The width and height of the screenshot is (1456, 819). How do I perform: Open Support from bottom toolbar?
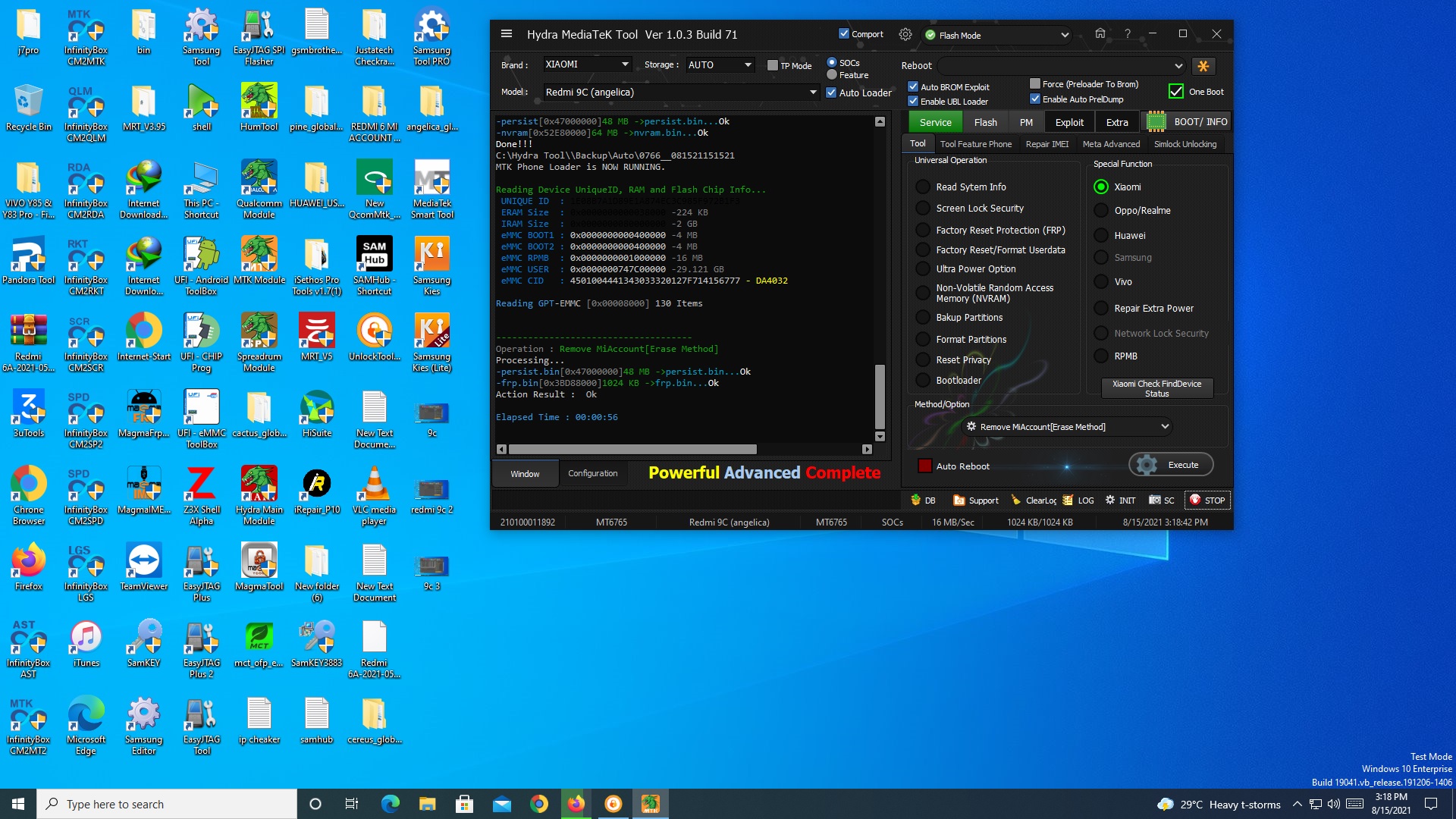[x=977, y=500]
